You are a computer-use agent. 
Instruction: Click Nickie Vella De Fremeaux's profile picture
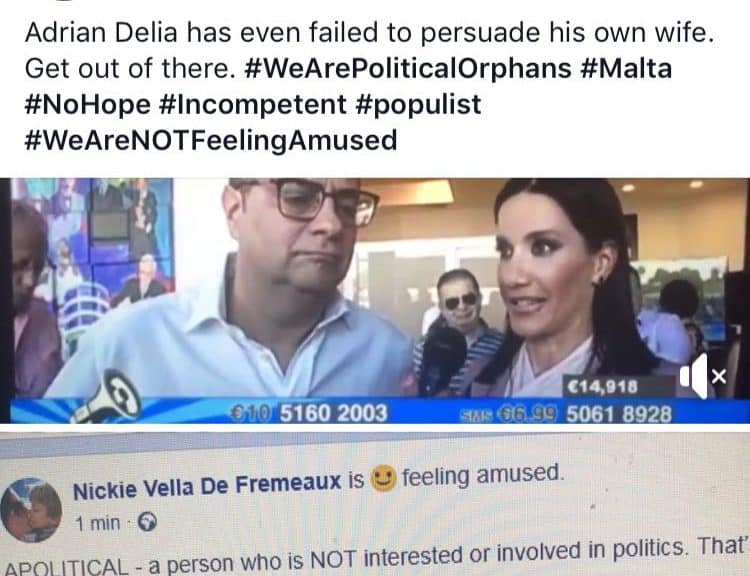32,510
